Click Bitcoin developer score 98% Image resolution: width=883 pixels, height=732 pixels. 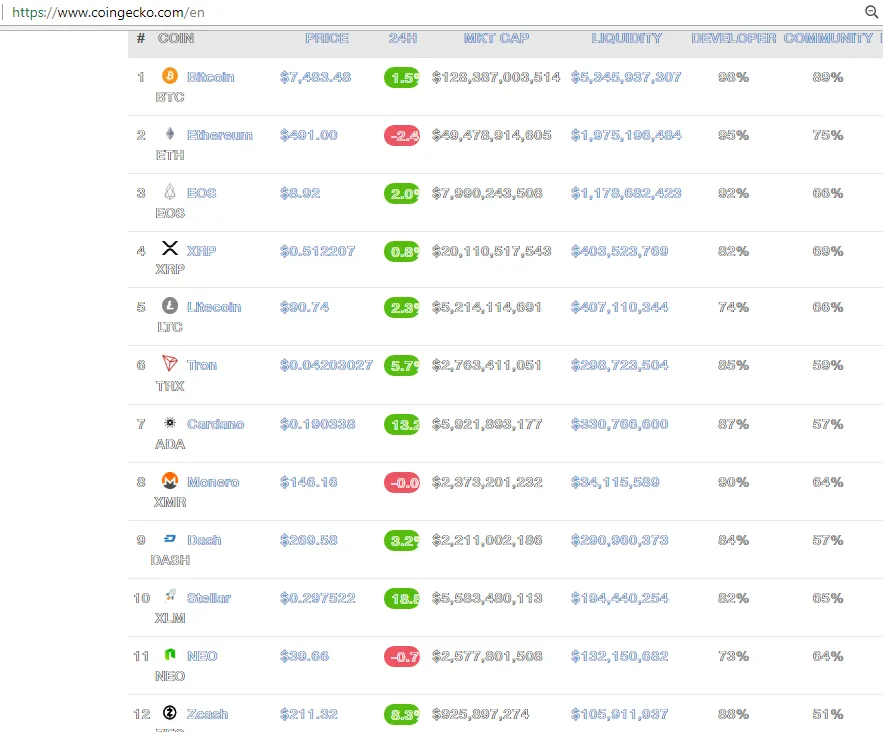(x=733, y=77)
